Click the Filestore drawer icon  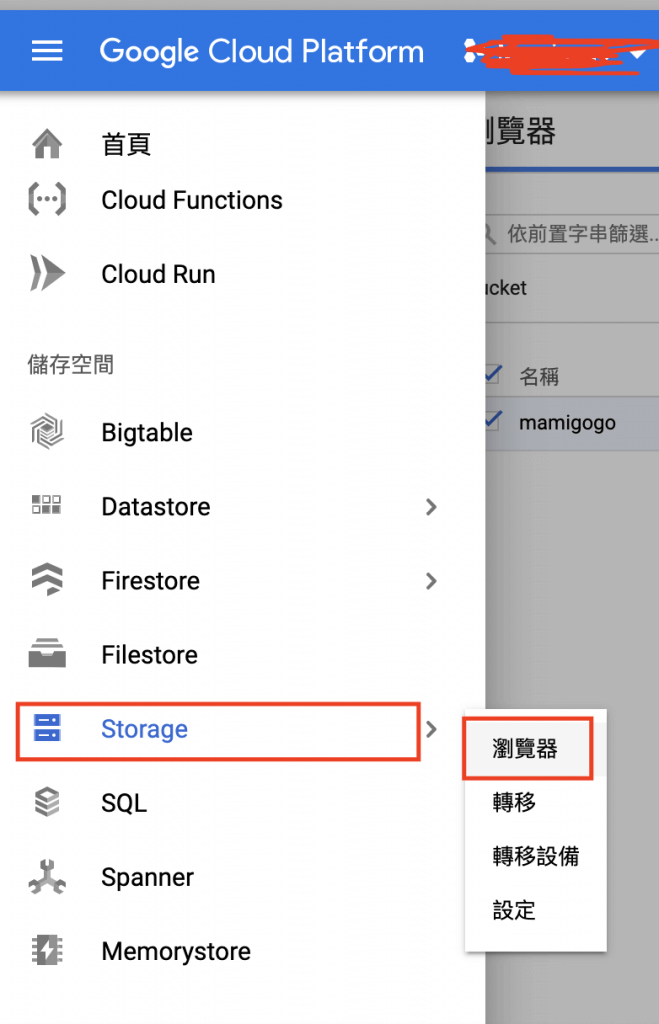(x=47, y=655)
